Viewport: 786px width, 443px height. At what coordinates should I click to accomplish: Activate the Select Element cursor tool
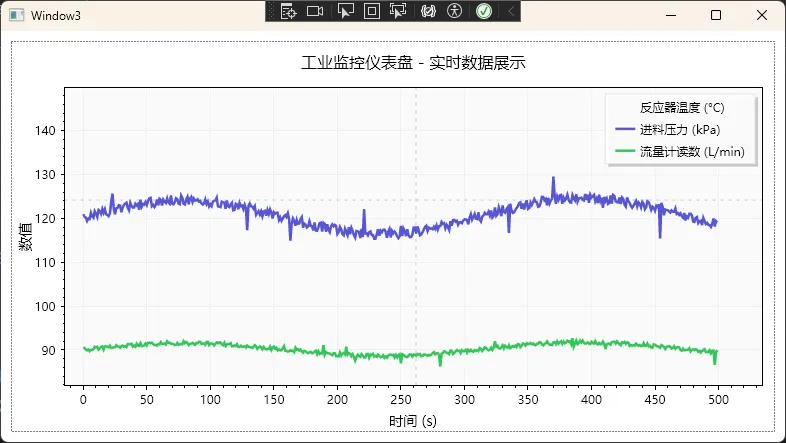[346, 11]
